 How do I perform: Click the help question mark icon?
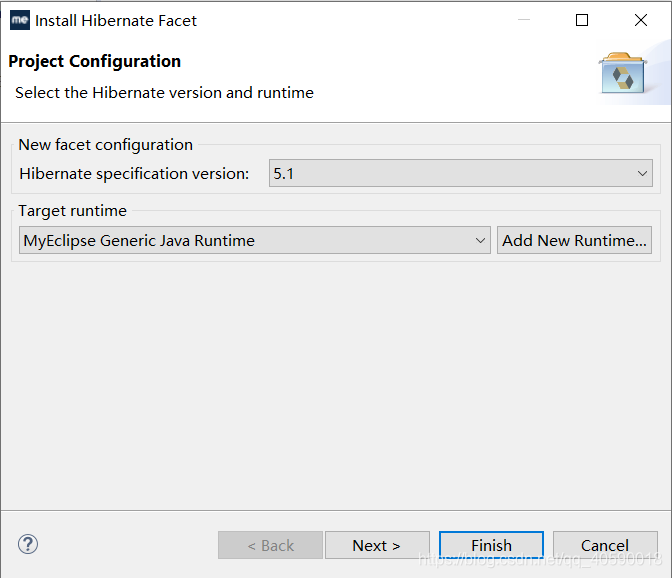point(28,545)
